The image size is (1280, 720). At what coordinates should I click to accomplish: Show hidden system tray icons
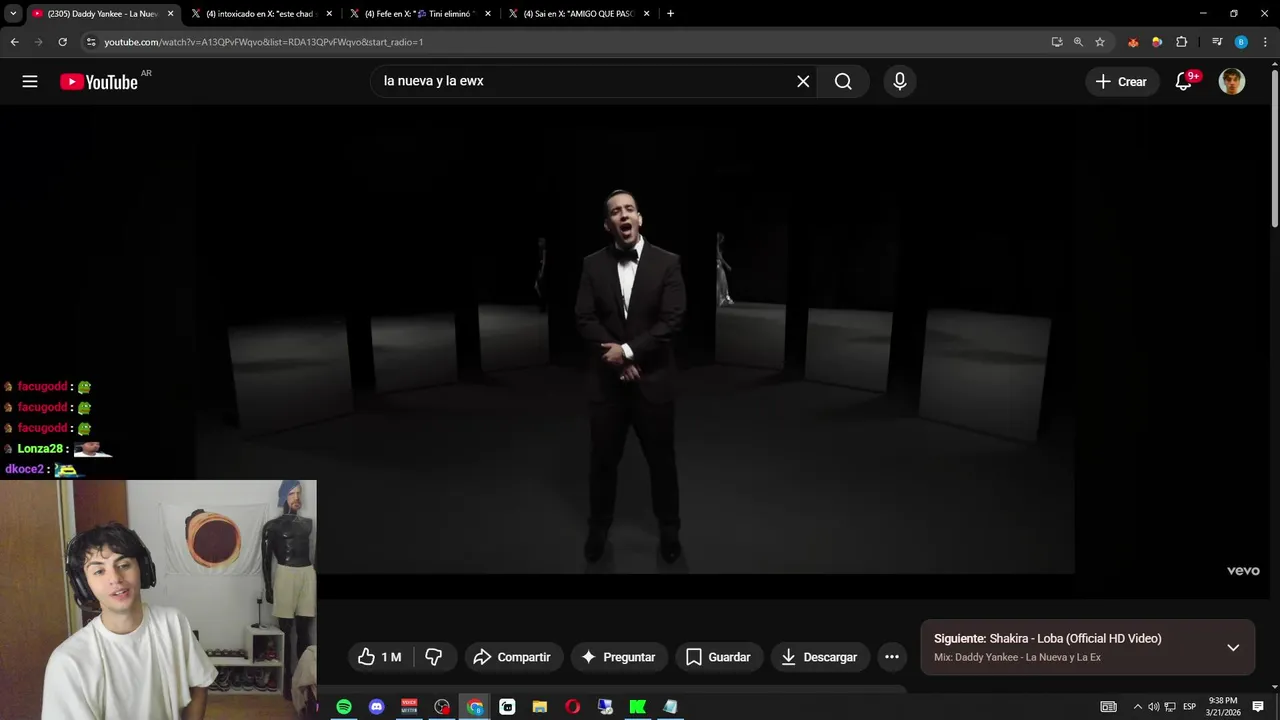[1137, 706]
